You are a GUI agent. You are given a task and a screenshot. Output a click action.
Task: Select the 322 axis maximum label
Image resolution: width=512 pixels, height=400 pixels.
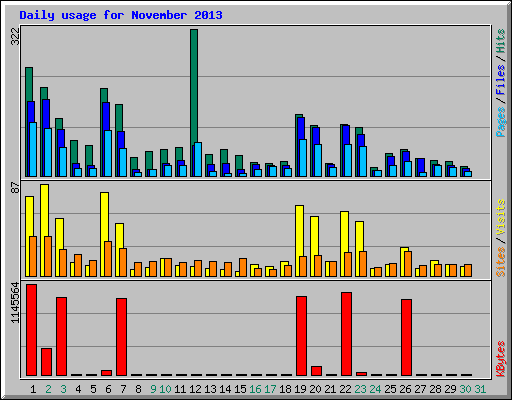15,36
